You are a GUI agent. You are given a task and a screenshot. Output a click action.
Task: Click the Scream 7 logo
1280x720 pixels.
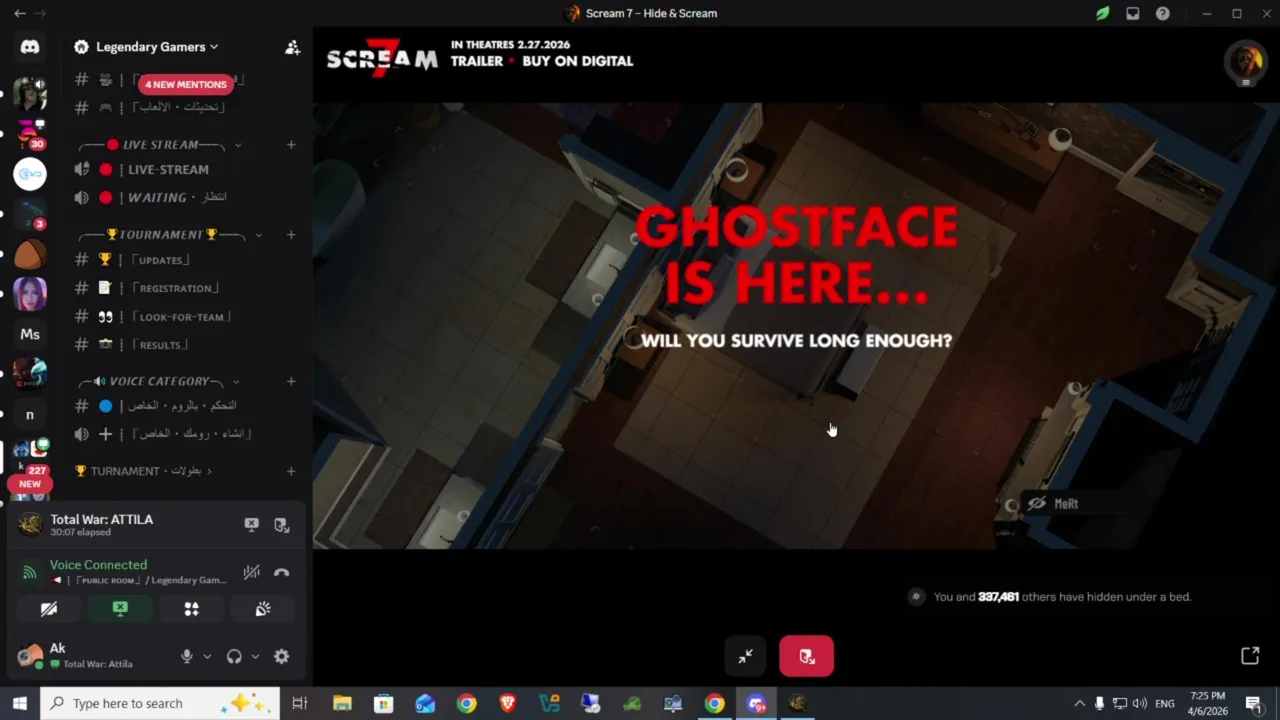tap(382, 59)
